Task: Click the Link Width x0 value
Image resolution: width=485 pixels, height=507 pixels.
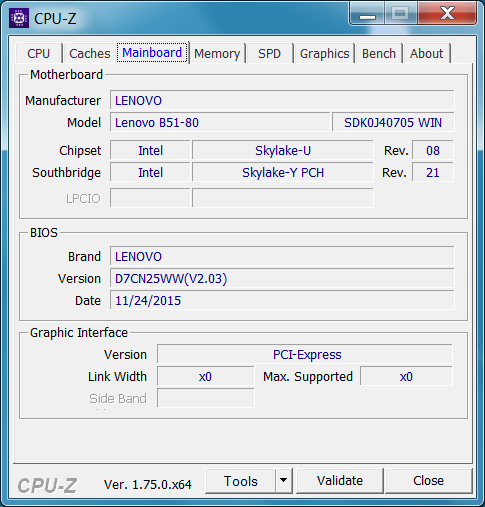Action: pyautogui.click(x=206, y=376)
